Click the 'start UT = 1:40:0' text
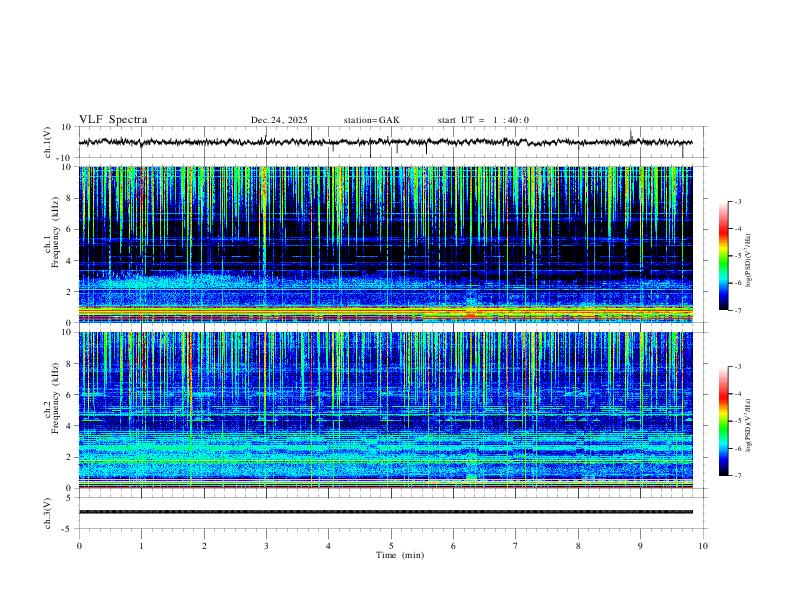The height and width of the screenshot is (612, 792). point(483,120)
